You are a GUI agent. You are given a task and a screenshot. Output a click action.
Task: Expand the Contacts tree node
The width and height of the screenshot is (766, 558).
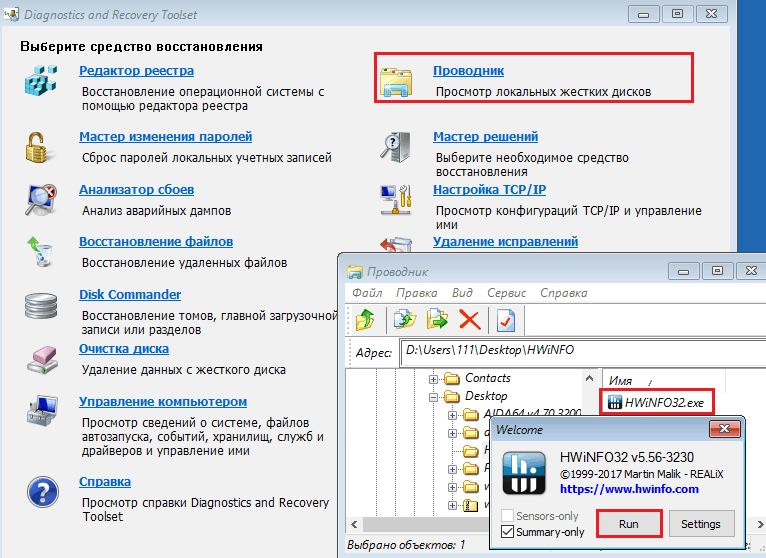[433, 379]
